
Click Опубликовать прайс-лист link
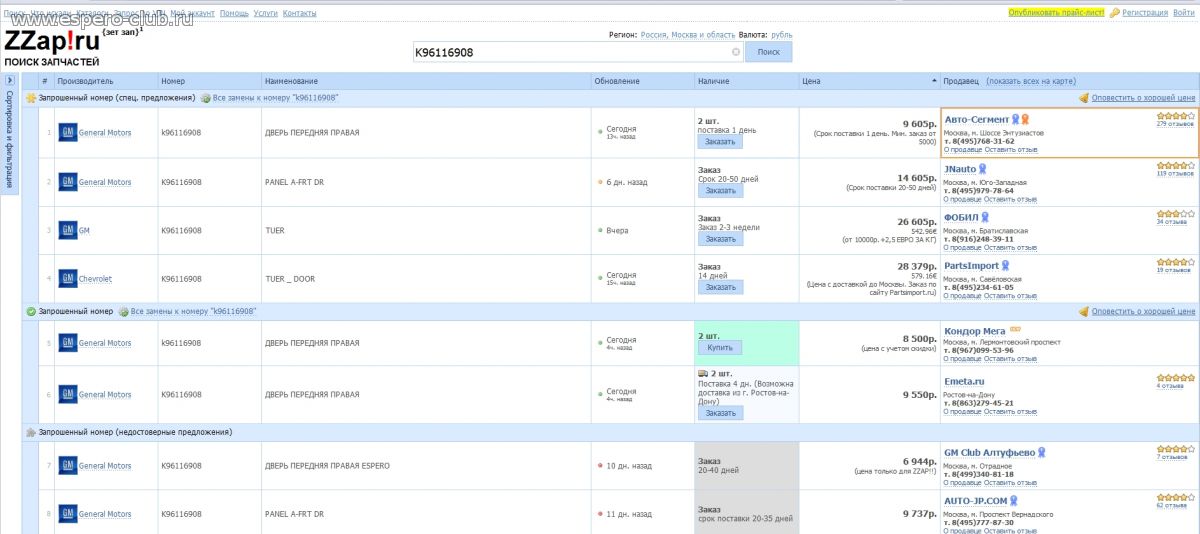click(x=1056, y=13)
